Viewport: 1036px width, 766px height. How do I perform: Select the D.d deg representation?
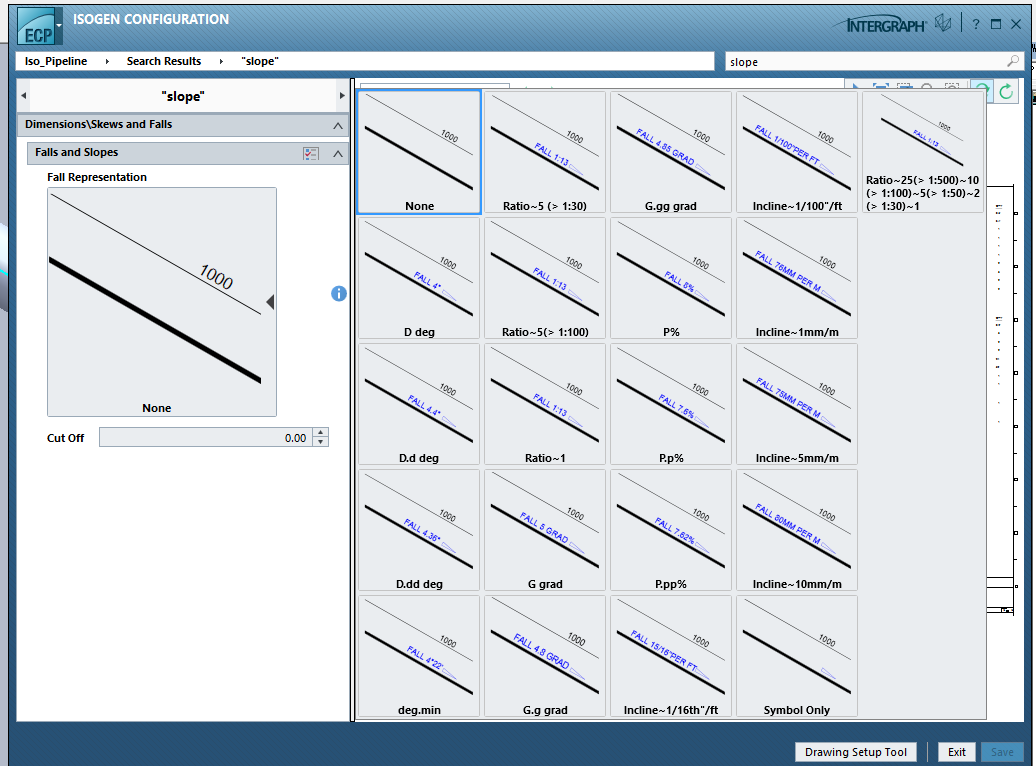(x=419, y=404)
